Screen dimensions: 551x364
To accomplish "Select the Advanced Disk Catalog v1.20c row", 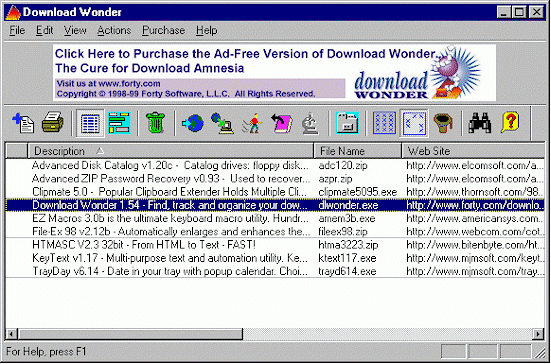I will pyautogui.click(x=275, y=165).
